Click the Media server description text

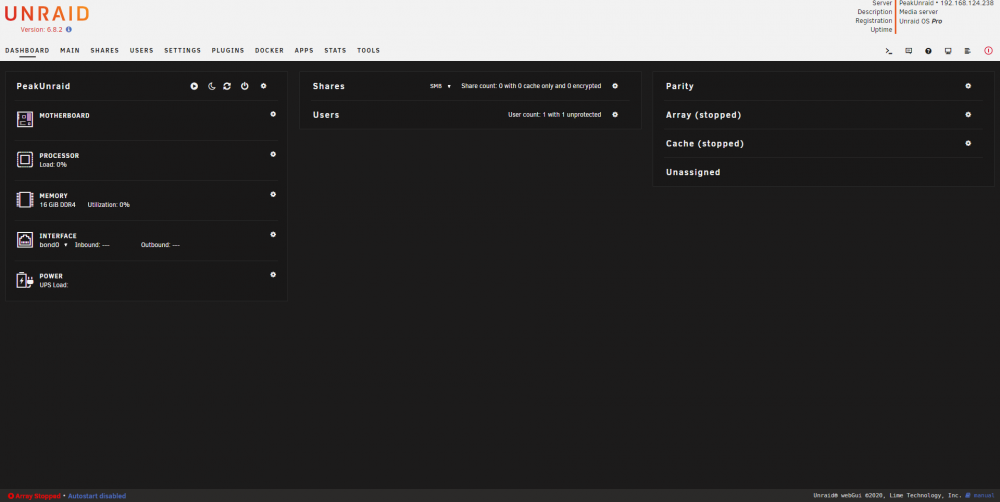(918, 12)
